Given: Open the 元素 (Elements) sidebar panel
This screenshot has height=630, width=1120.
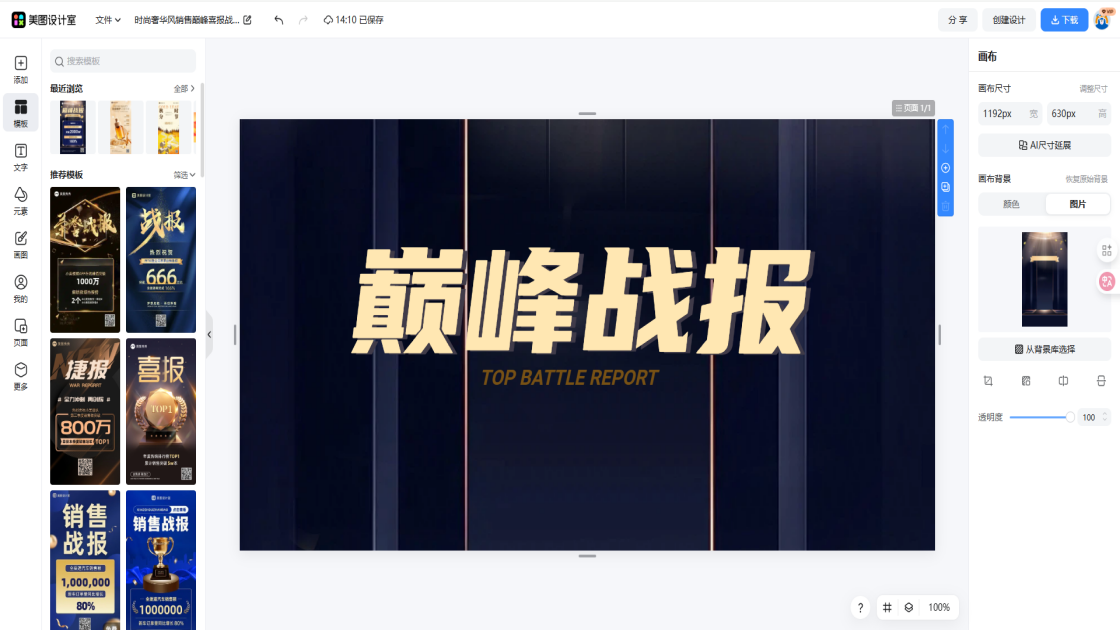Looking at the screenshot, I should pos(21,200).
